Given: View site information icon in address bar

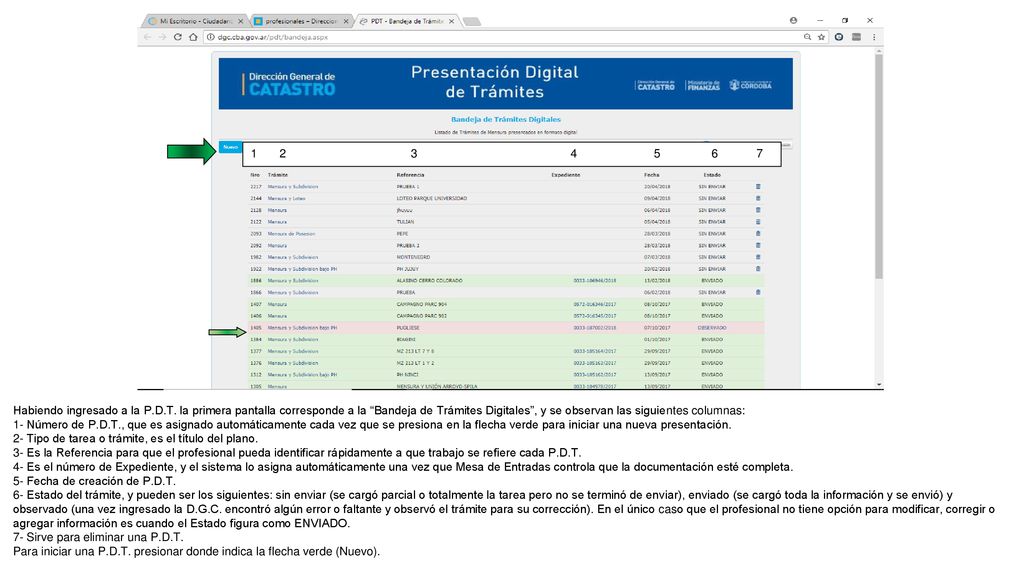Looking at the screenshot, I should [211, 37].
